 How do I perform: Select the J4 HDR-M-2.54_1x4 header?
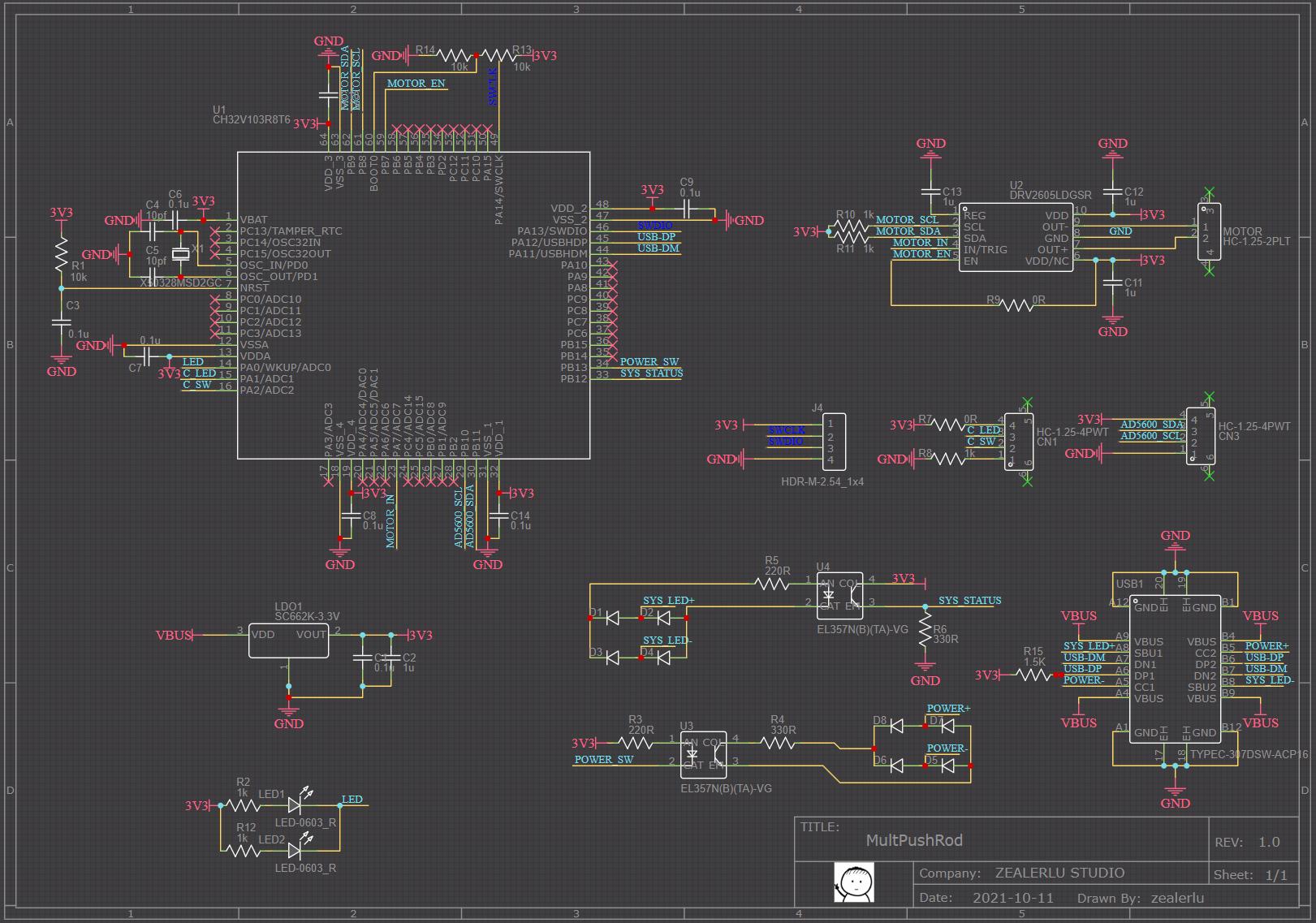[x=834, y=442]
